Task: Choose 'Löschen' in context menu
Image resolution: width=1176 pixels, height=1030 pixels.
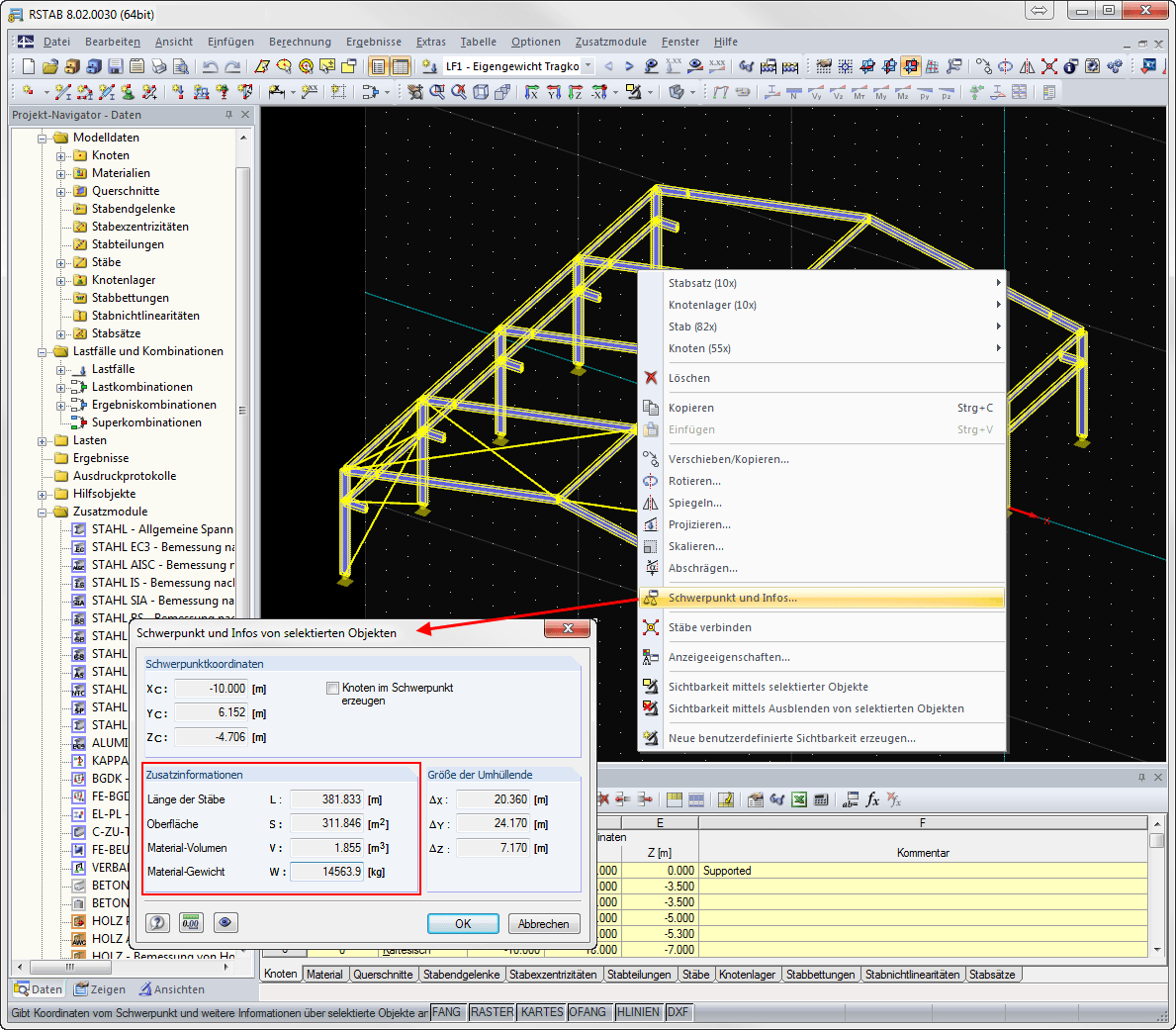Action: pos(821,378)
